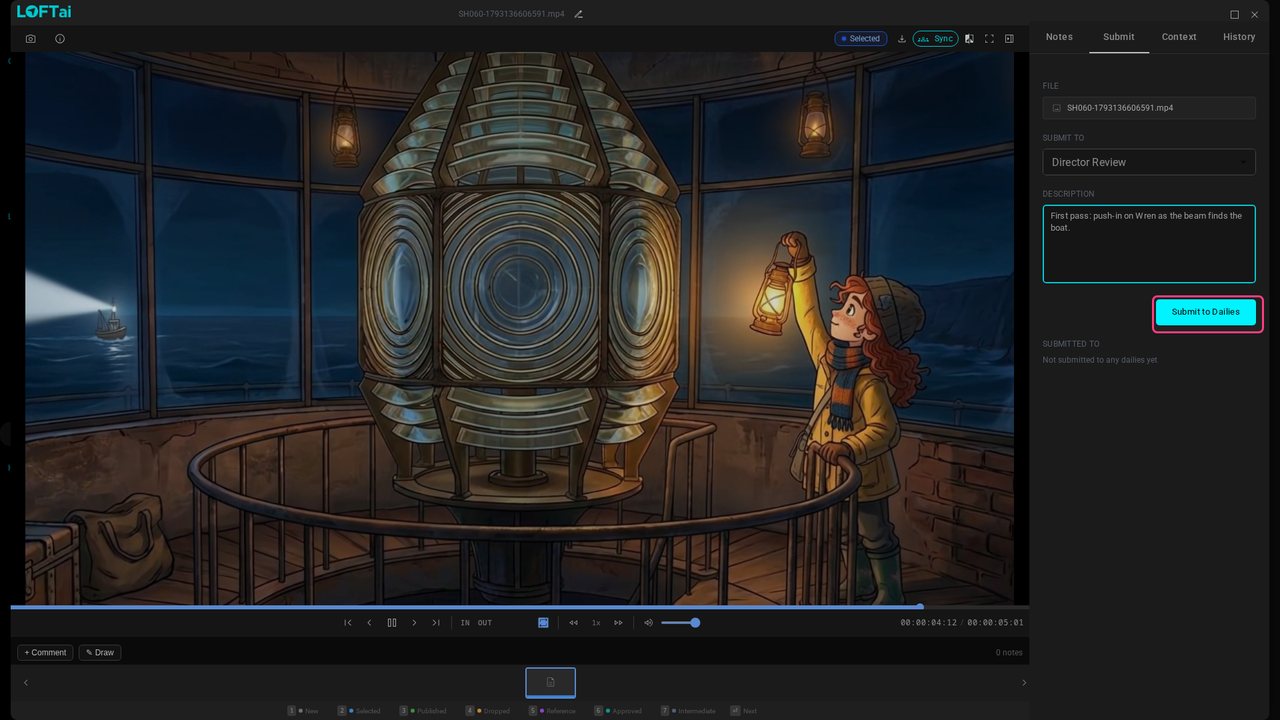1280x720 pixels.
Task: Click the pencil icon to rename the file
Action: coord(579,14)
